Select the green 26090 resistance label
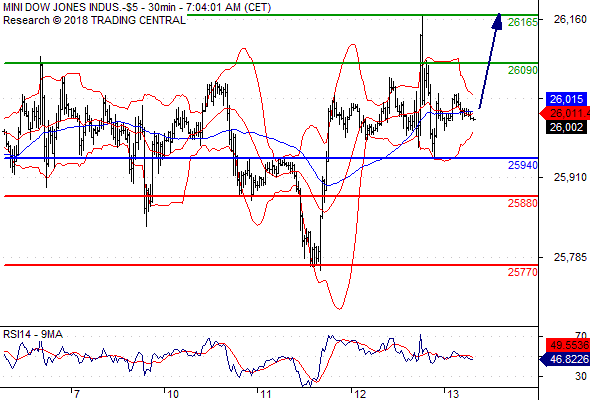The image size is (590, 400). (523, 70)
